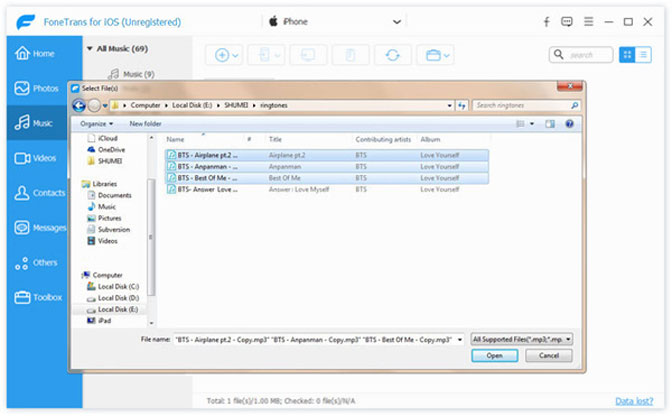Viewport: 672px width, 416px height.
Task: Click the Forward arrow in file dialog
Action: 94,105
